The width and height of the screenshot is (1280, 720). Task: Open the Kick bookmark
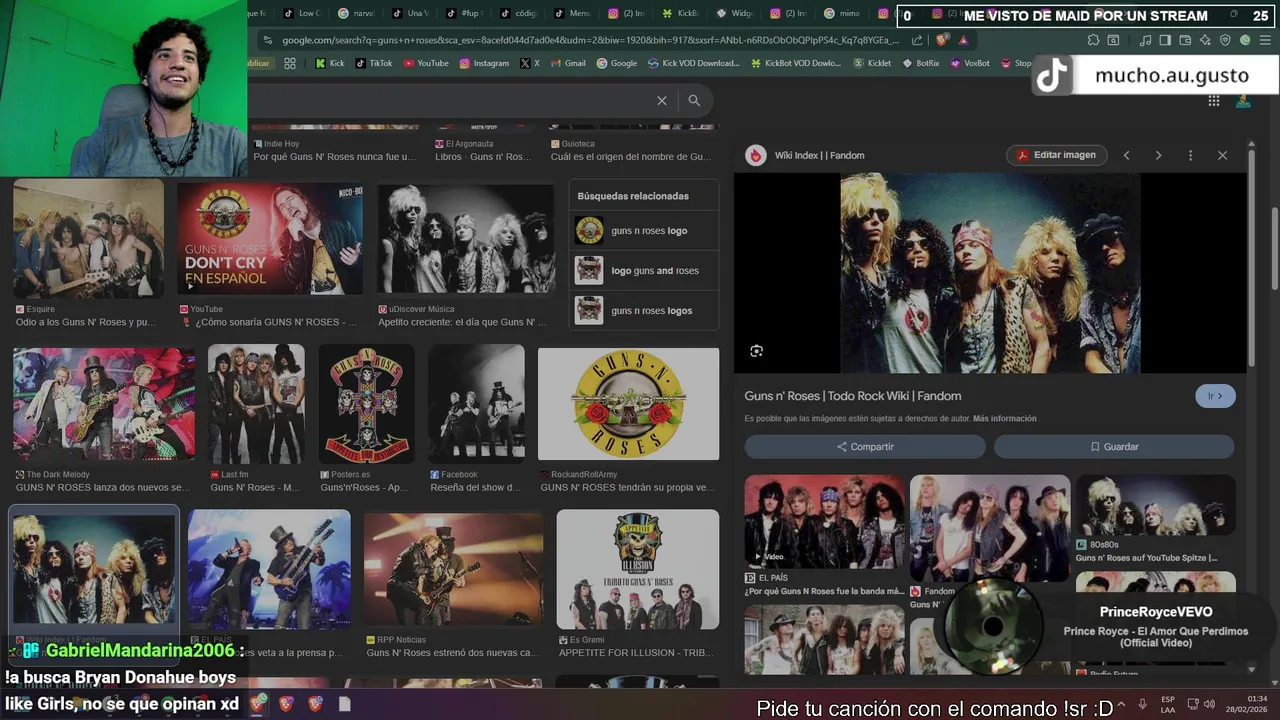[329, 63]
